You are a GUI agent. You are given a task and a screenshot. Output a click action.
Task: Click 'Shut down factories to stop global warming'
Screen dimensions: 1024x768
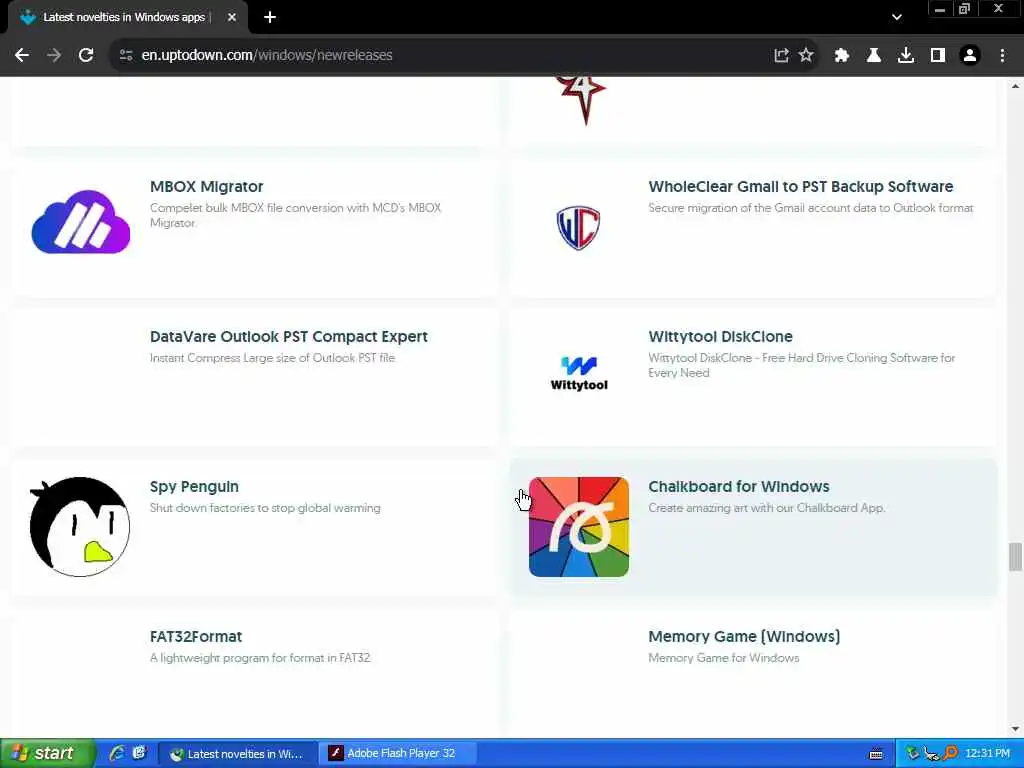tap(264, 508)
